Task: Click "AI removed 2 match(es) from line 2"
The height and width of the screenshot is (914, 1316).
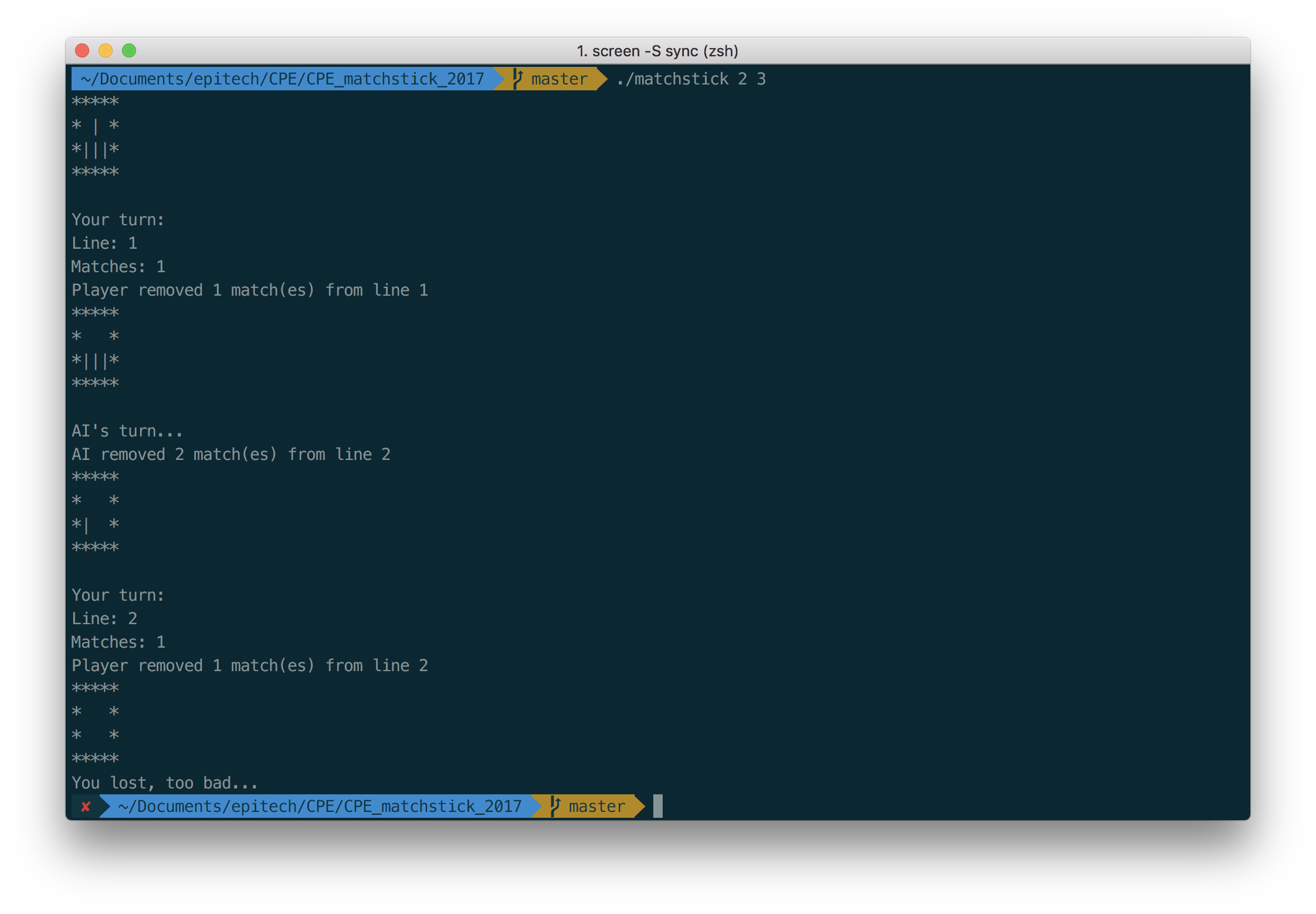Action: click(x=231, y=454)
